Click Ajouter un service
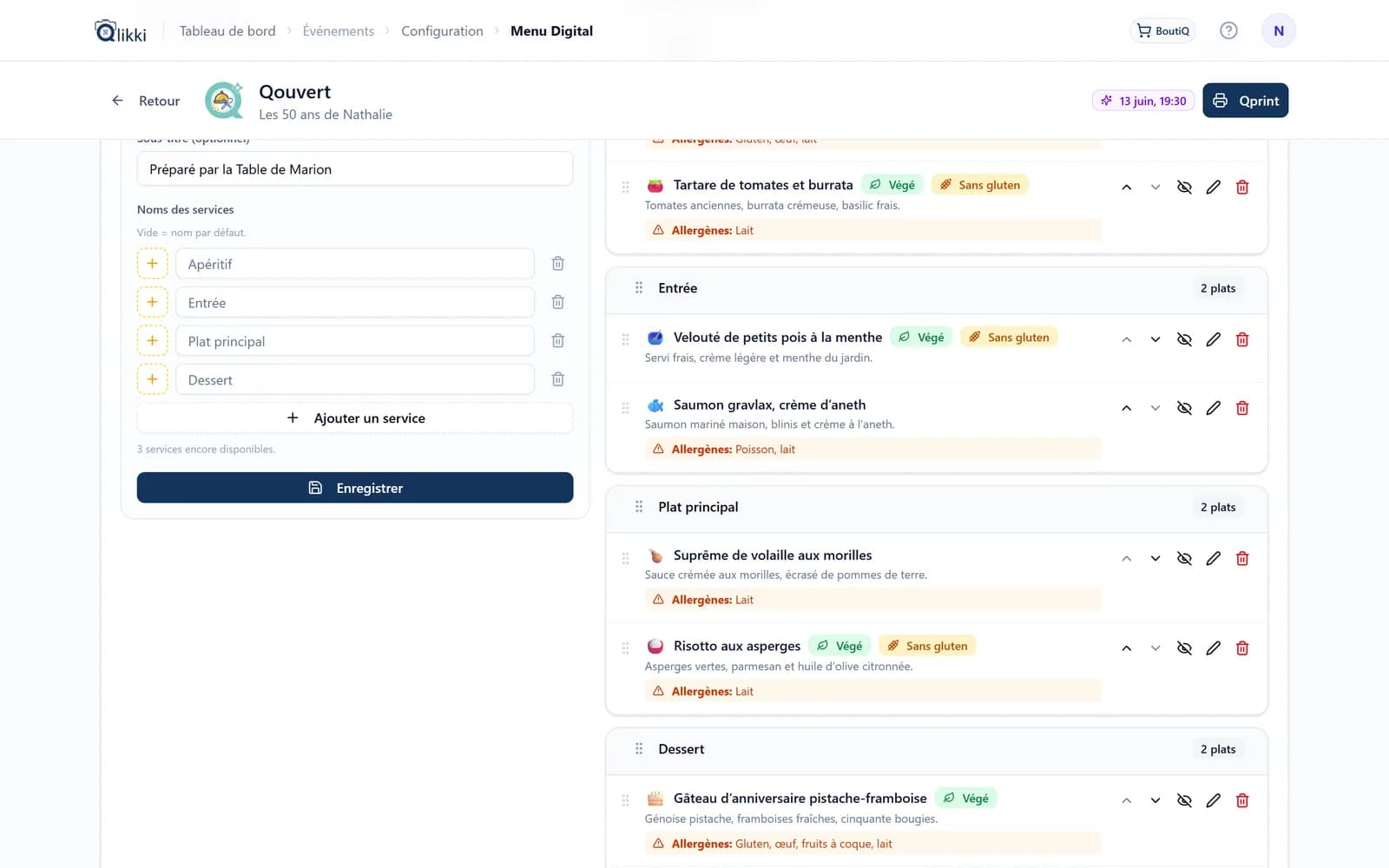The height and width of the screenshot is (868, 1389). click(355, 418)
